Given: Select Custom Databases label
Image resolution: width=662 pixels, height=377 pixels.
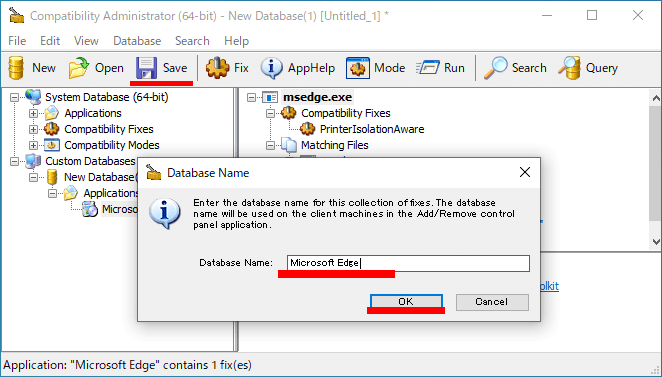Looking at the screenshot, I should [x=90, y=161].
